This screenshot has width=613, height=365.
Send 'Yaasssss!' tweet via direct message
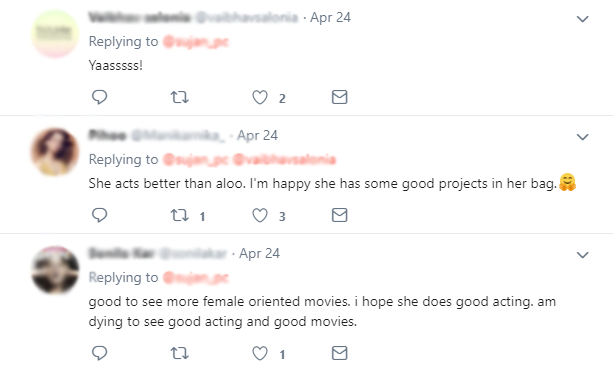click(x=339, y=97)
